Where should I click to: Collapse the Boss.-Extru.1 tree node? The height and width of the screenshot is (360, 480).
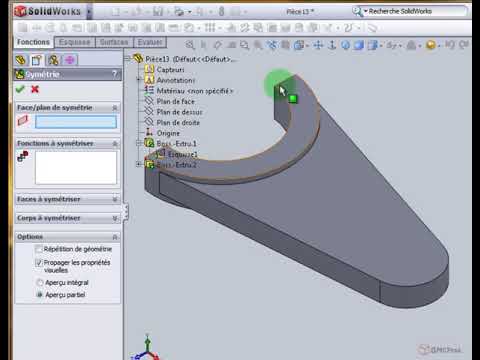tap(139, 143)
